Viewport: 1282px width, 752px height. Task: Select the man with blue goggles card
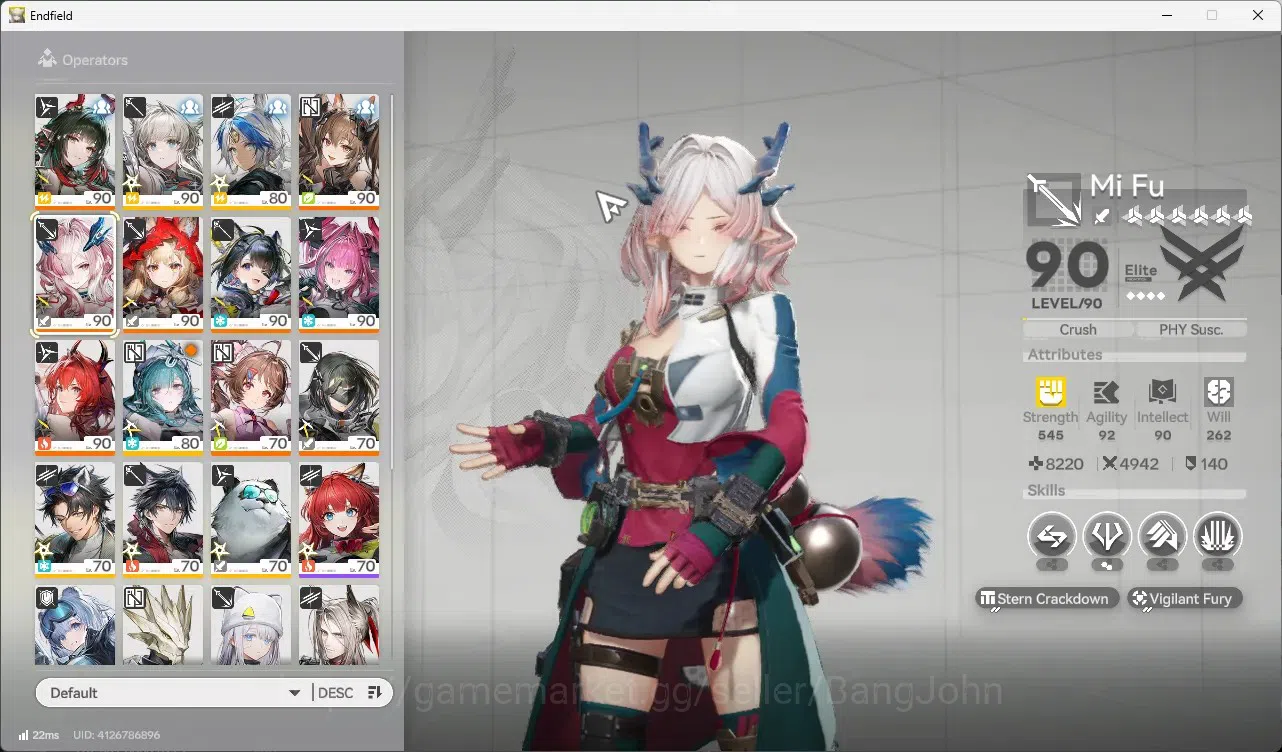tap(75, 520)
